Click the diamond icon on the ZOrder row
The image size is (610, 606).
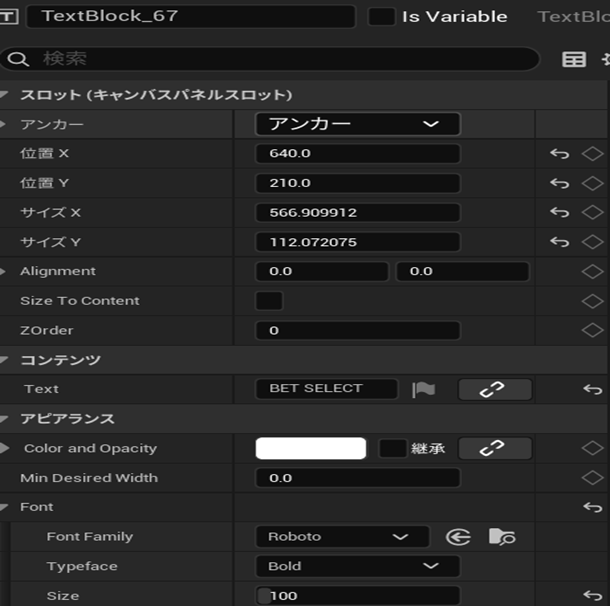pyautogui.click(x=593, y=330)
